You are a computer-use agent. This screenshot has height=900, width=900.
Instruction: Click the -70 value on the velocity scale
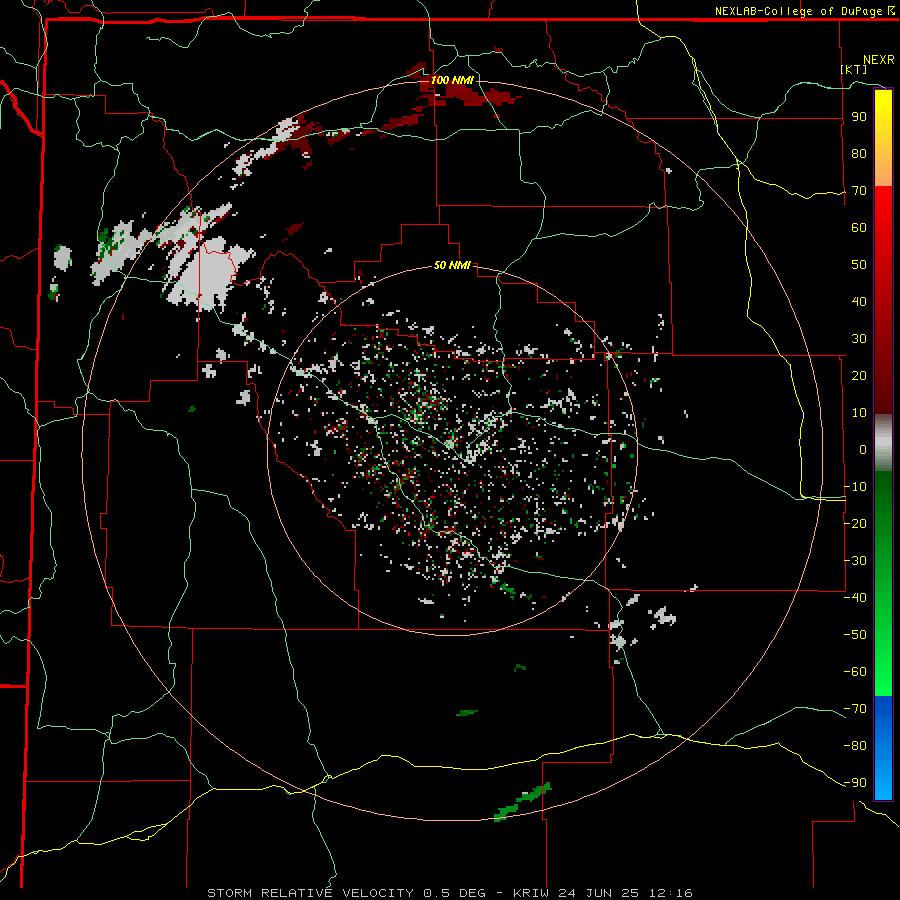(855, 708)
